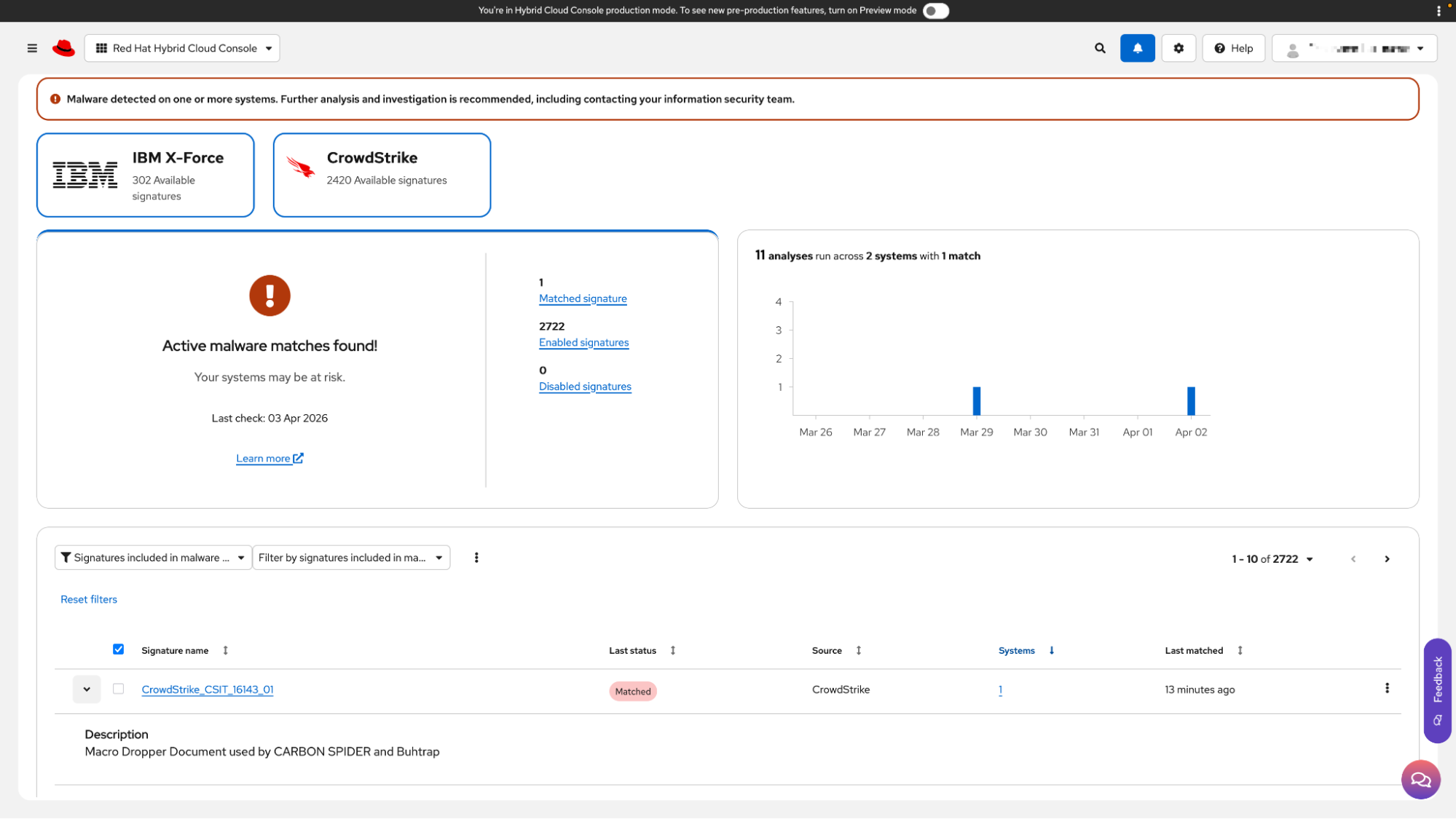Click the Red Hat logo
1456x819 pixels.
tap(64, 48)
